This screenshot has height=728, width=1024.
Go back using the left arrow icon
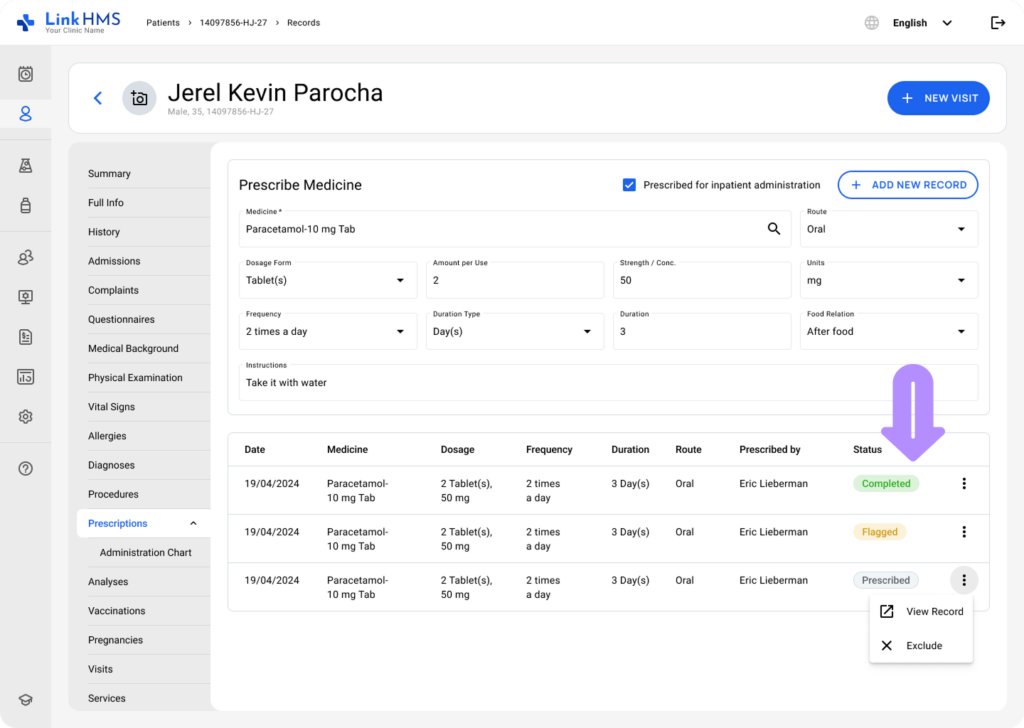pos(98,98)
